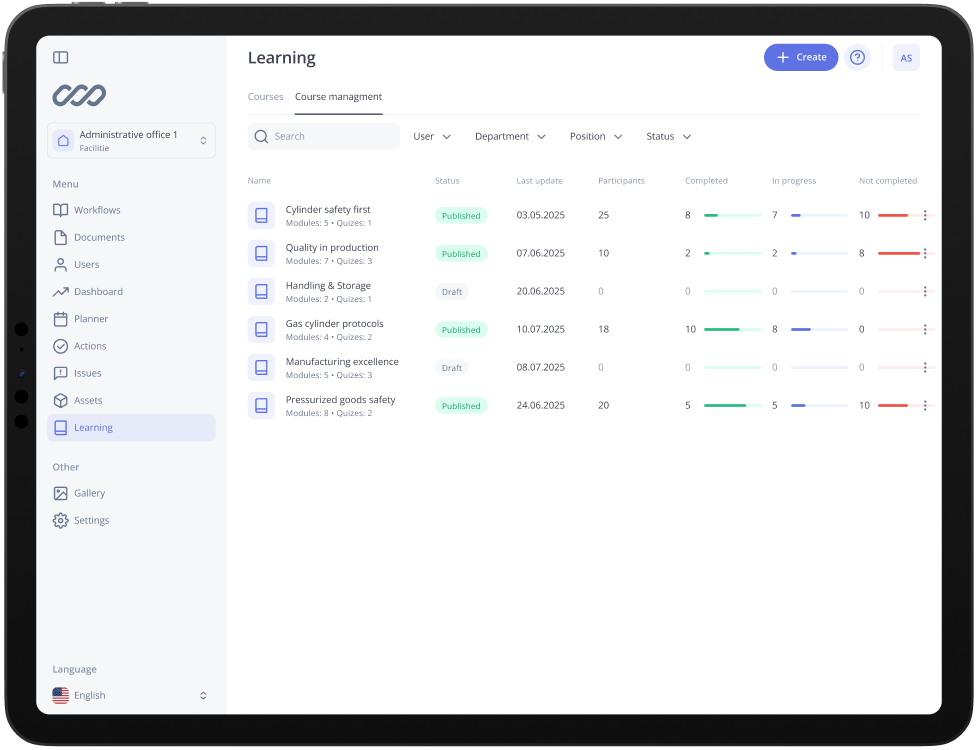Expand the User filter dropdown
The height and width of the screenshot is (750, 978).
click(x=432, y=136)
